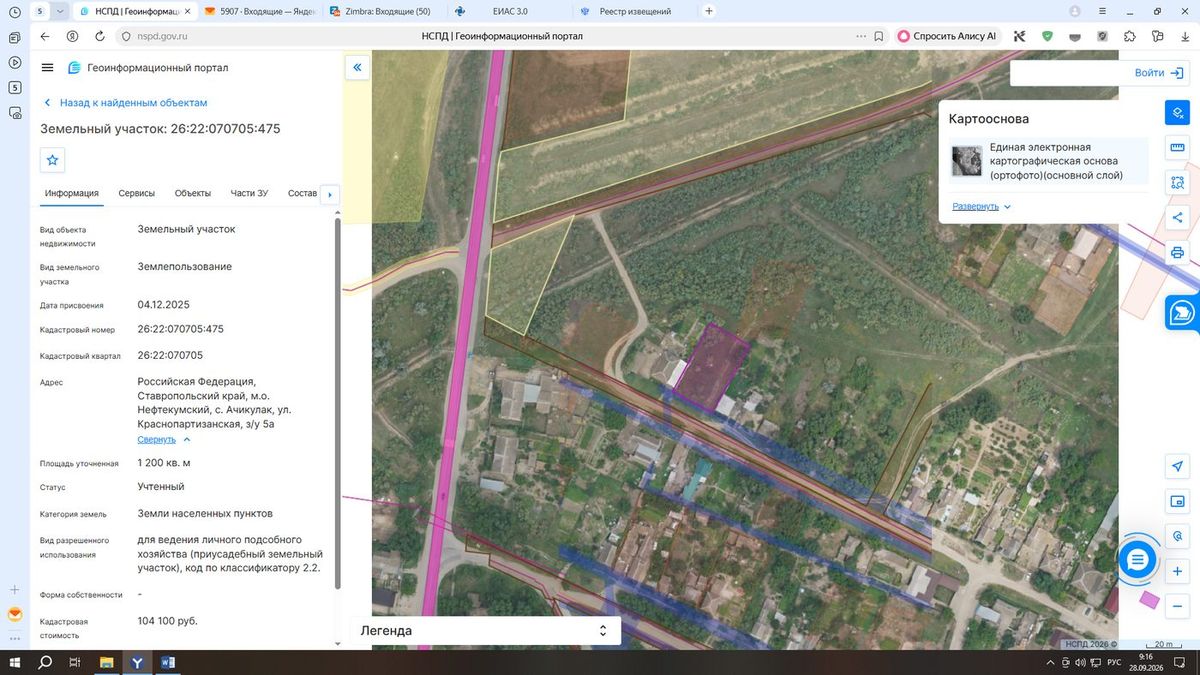
Task: Open the ЕИАС 3.0 browser tab
Action: (x=510, y=11)
